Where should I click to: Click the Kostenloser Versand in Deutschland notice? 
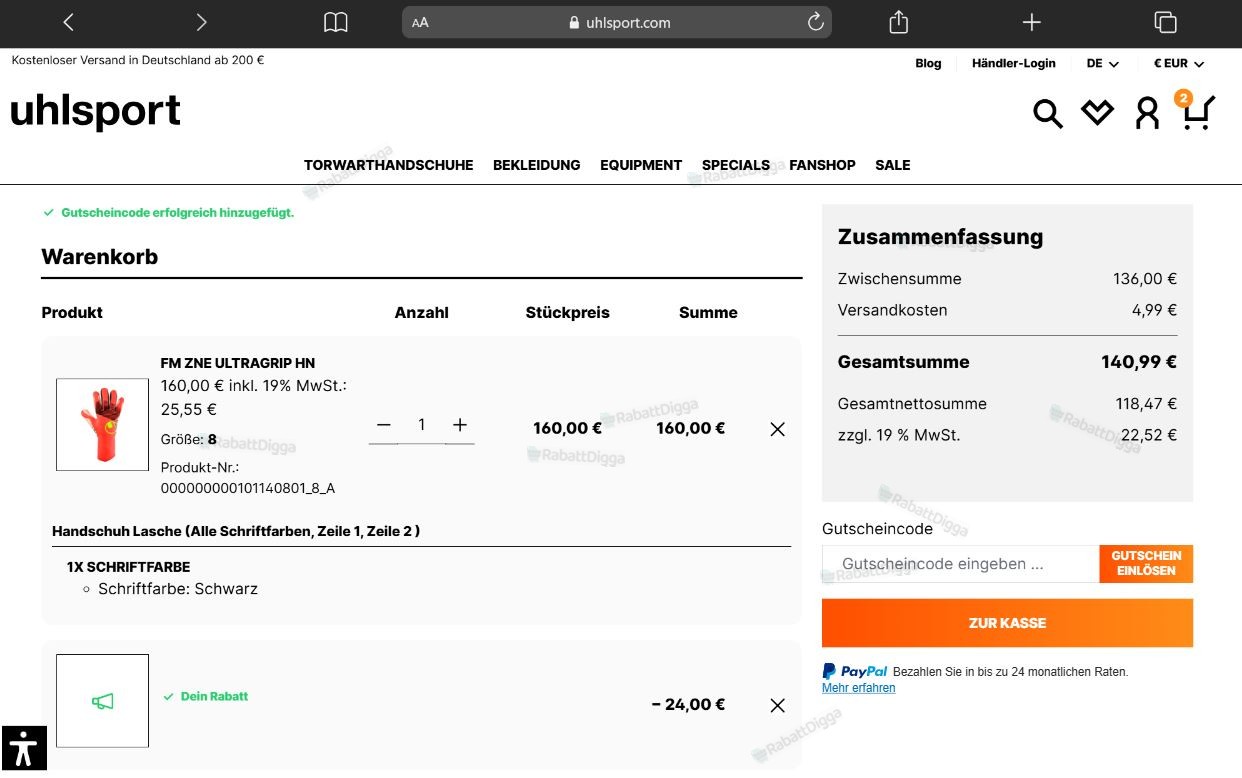[x=138, y=60]
